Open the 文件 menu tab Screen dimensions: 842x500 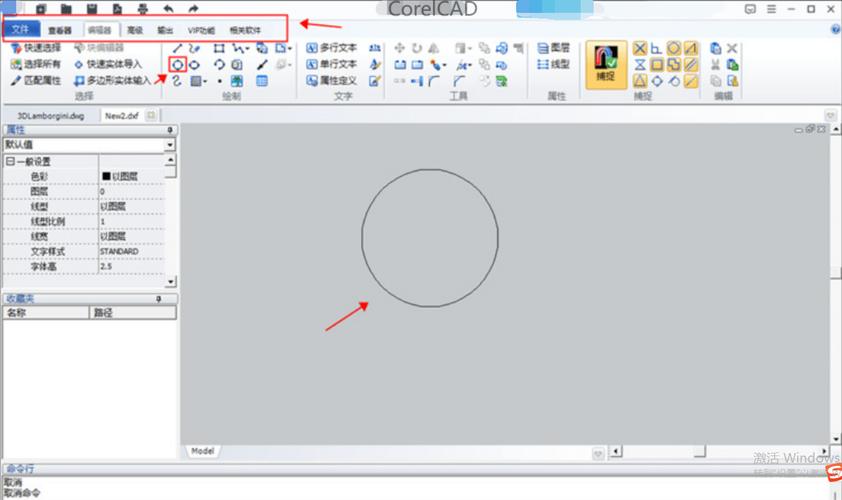(21, 29)
